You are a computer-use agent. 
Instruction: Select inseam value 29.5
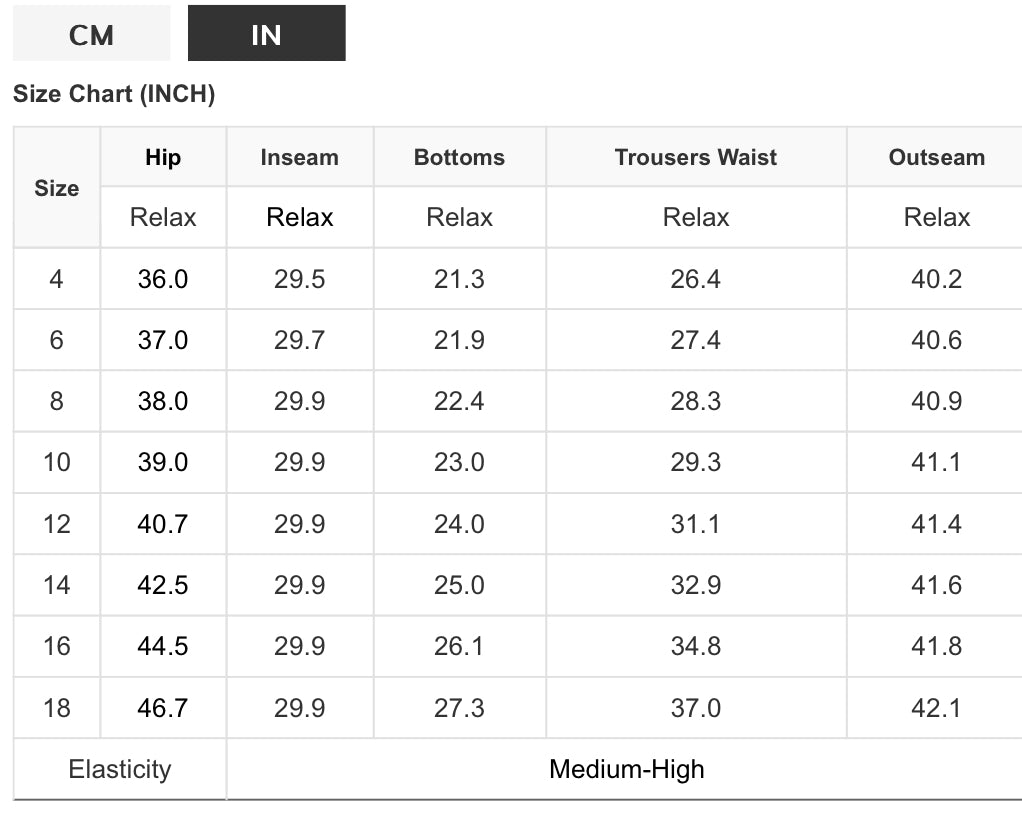(299, 279)
